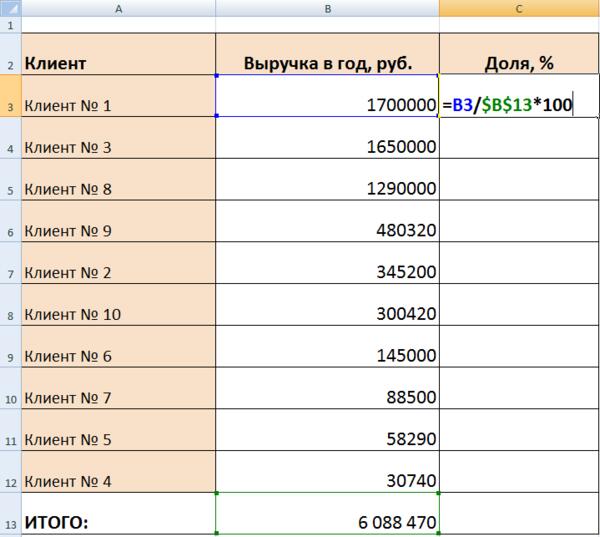
Task: Click the 'Клиент' header cell
Action: (x=119, y=54)
